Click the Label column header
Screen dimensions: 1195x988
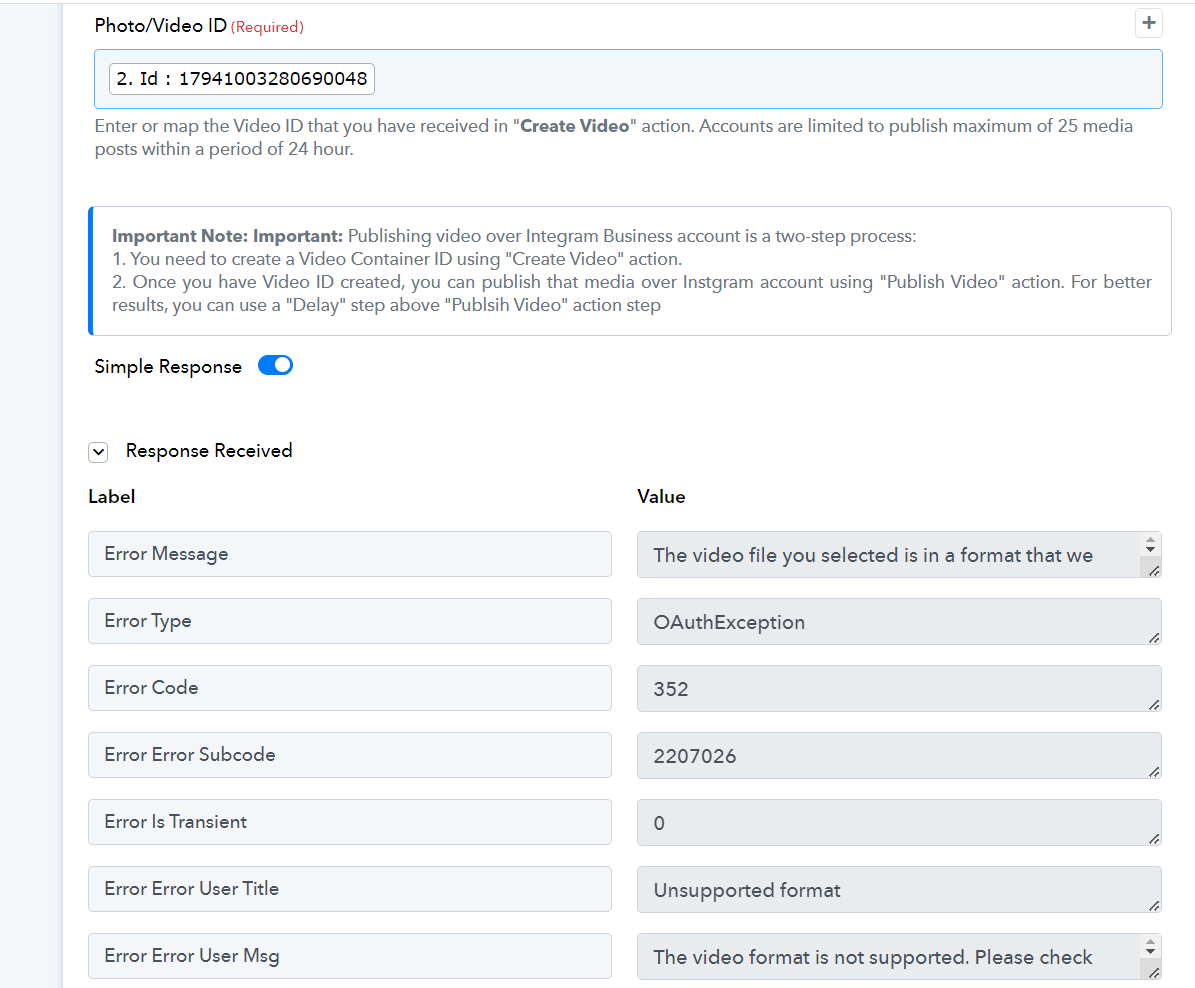pyautogui.click(x=112, y=497)
